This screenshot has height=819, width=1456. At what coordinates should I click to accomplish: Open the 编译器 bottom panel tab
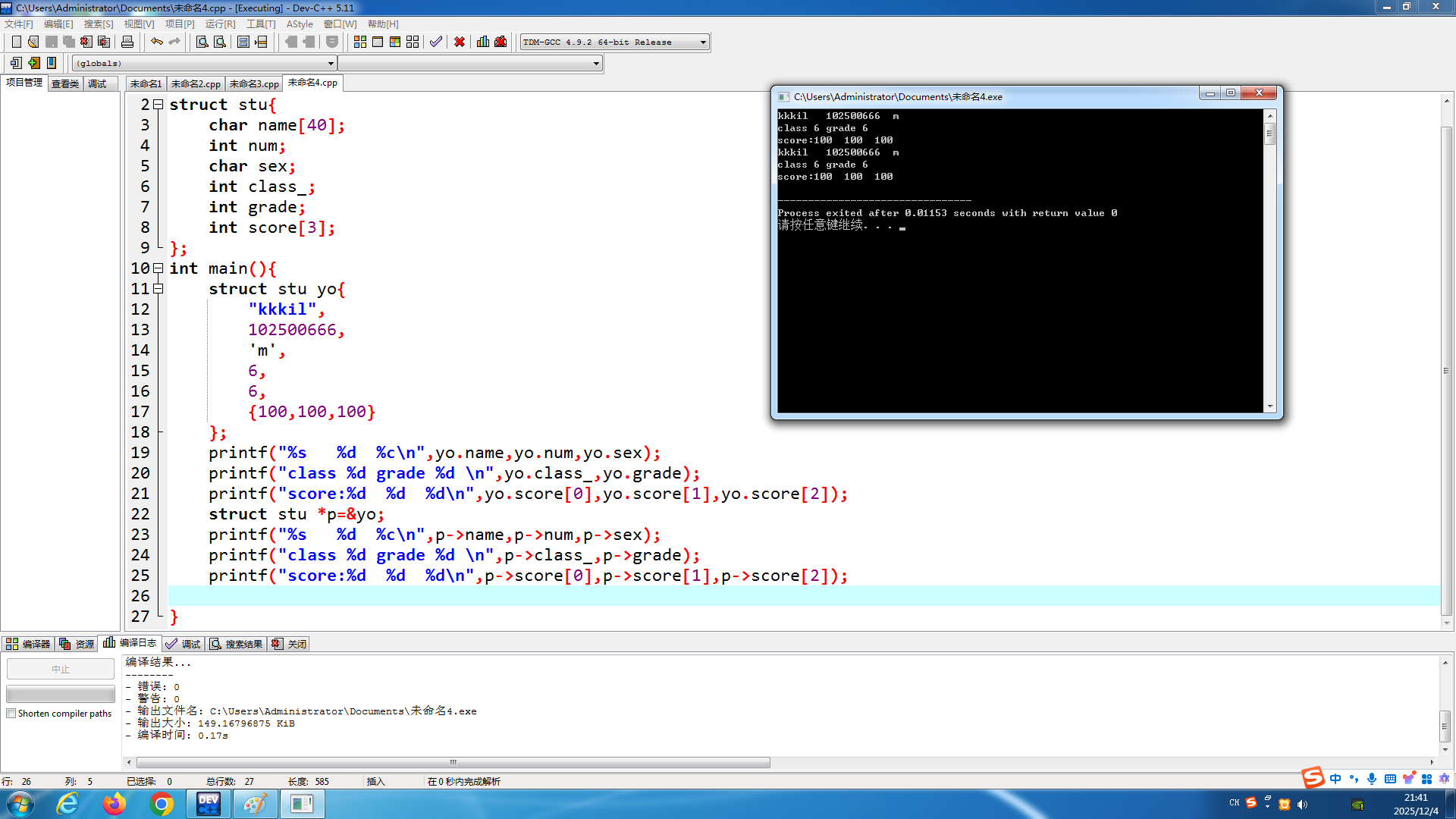pos(29,644)
